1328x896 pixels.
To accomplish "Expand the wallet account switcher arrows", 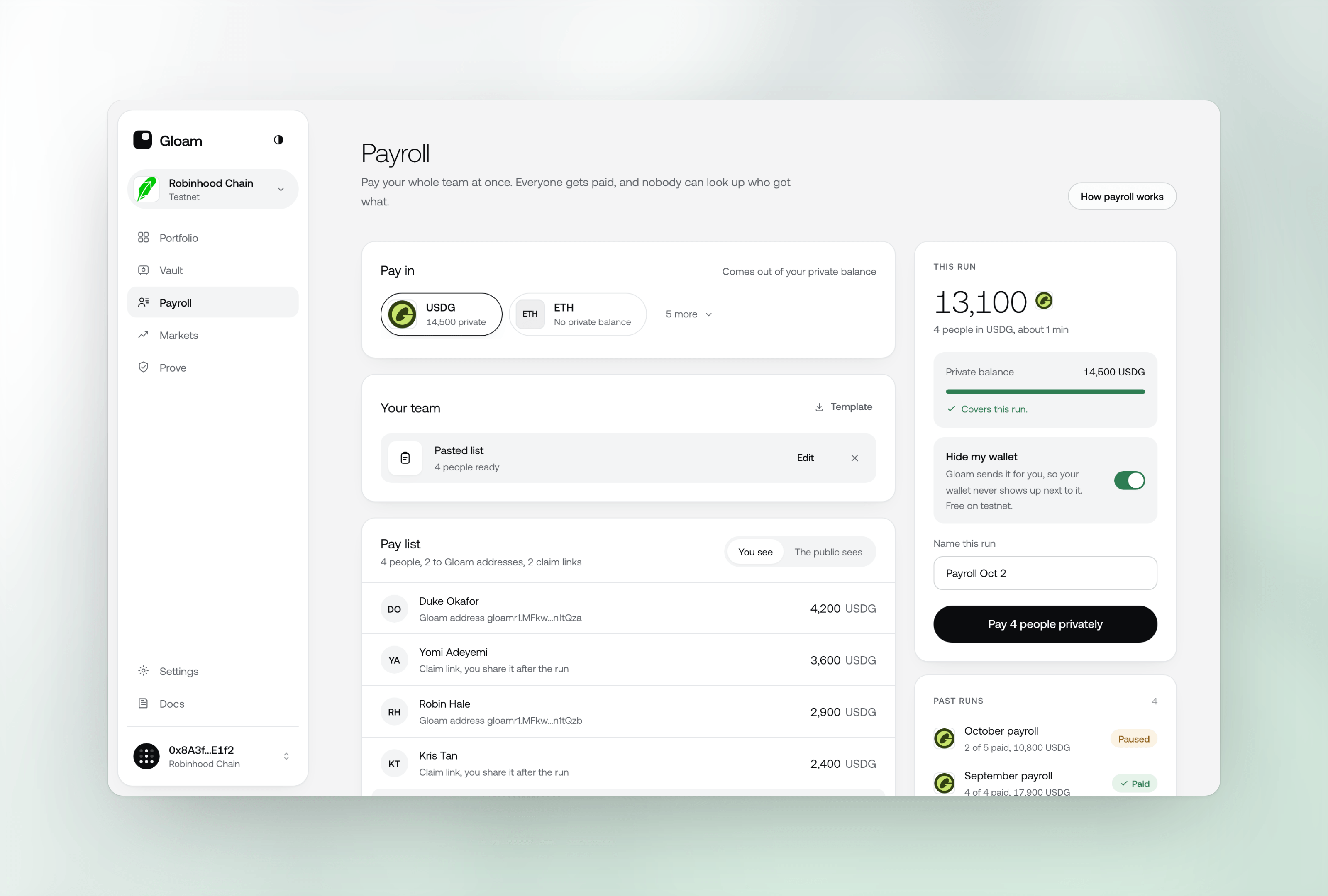I will pyautogui.click(x=286, y=756).
